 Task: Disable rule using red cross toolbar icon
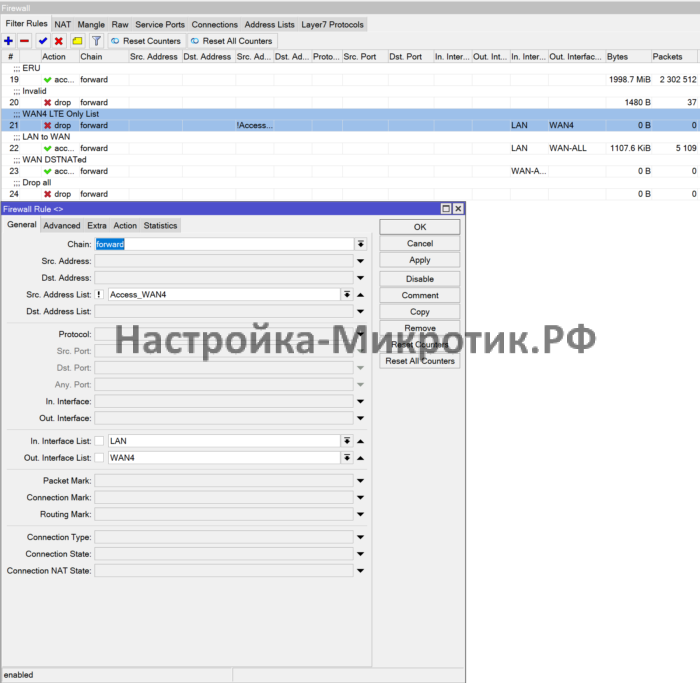pos(58,41)
